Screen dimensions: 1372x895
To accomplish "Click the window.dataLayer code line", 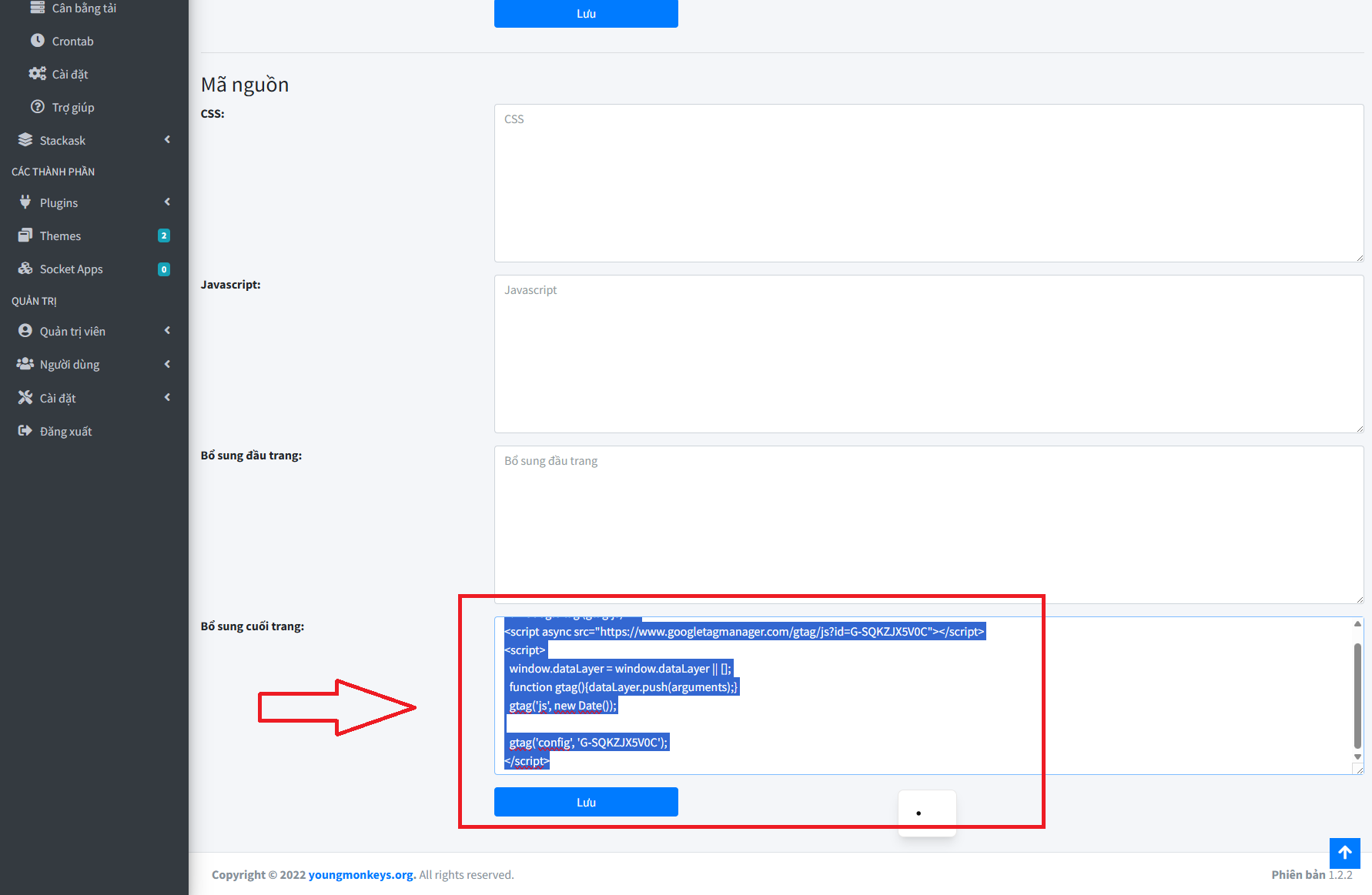I will click(x=621, y=669).
